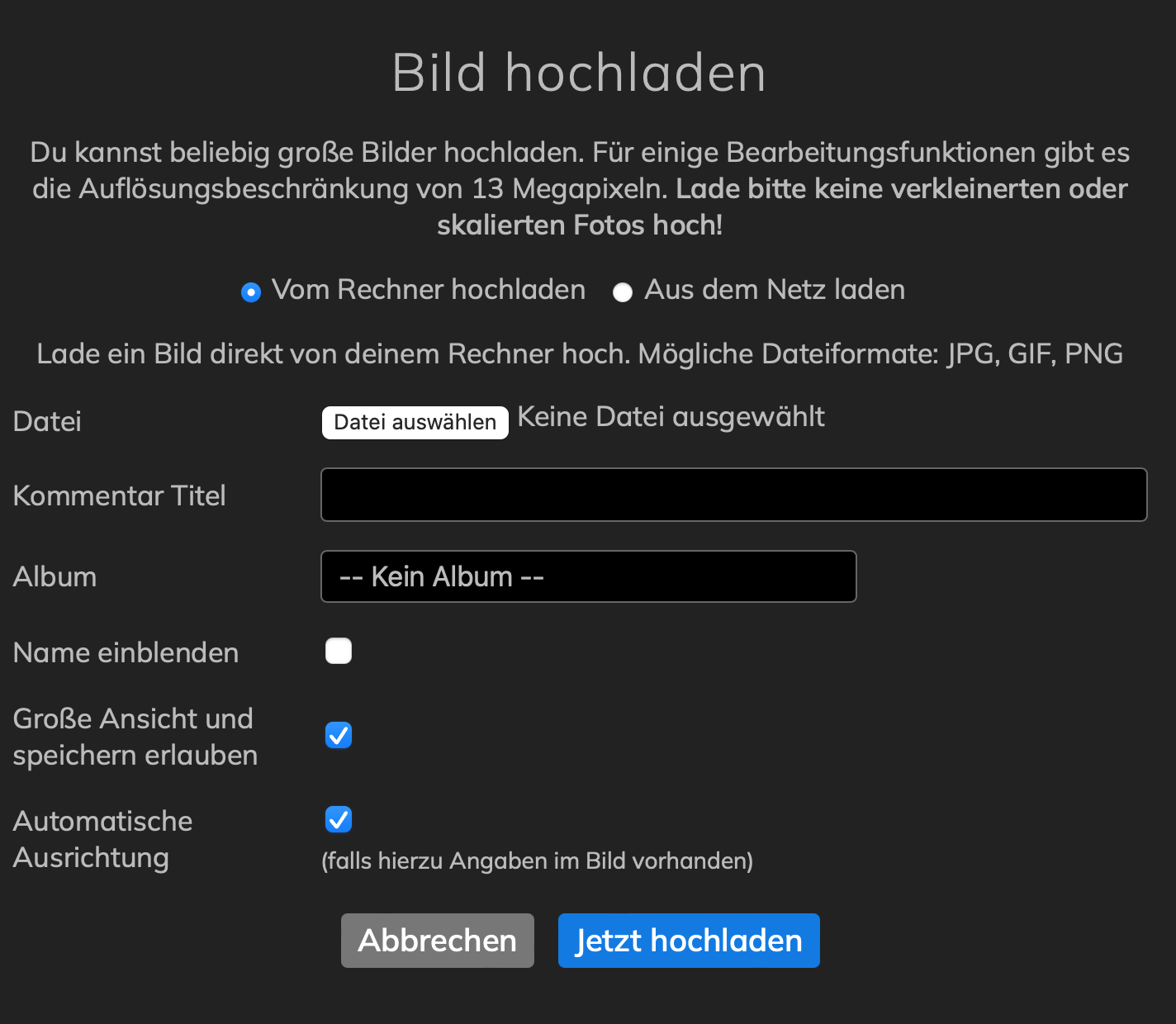
Task: Click the 'Aus dem Netz laden' label text
Action: click(775, 290)
